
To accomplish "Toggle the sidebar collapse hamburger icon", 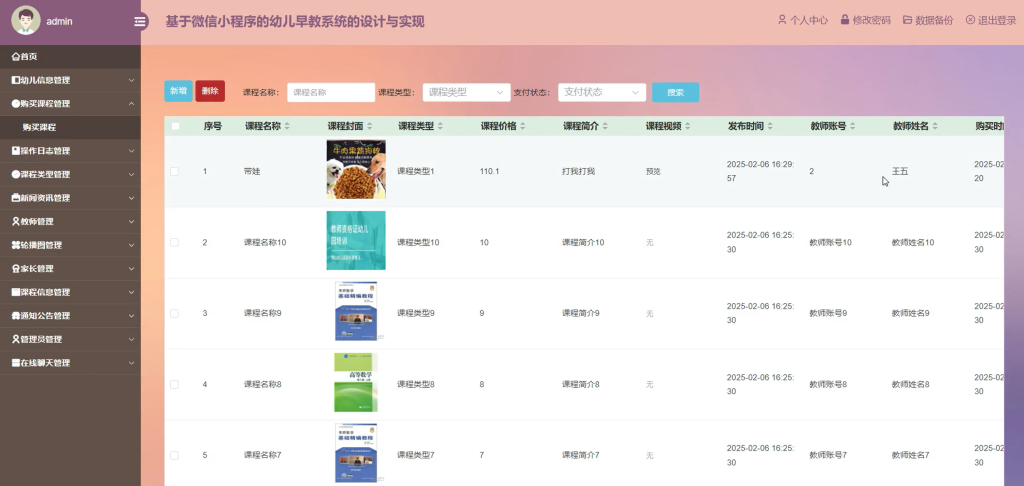I will coord(140,22).
